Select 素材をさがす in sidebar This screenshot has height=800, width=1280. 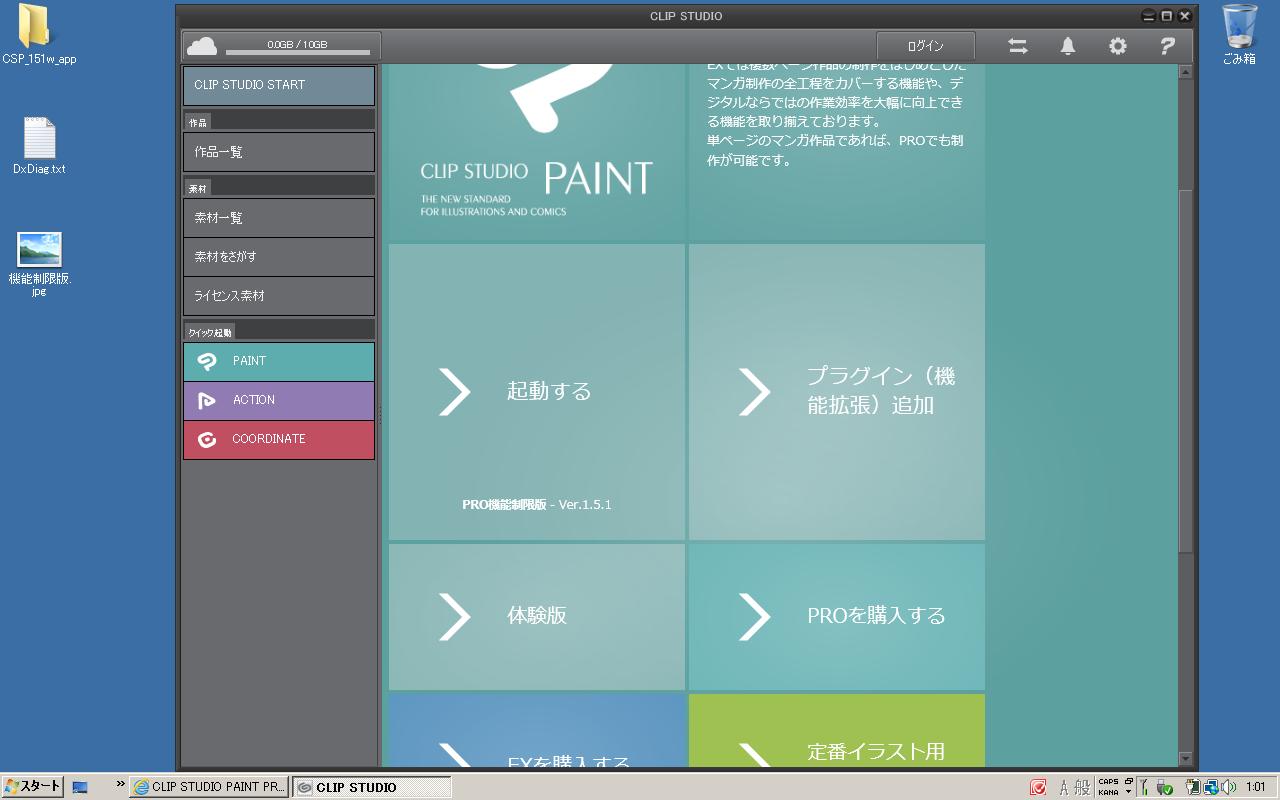279,257
